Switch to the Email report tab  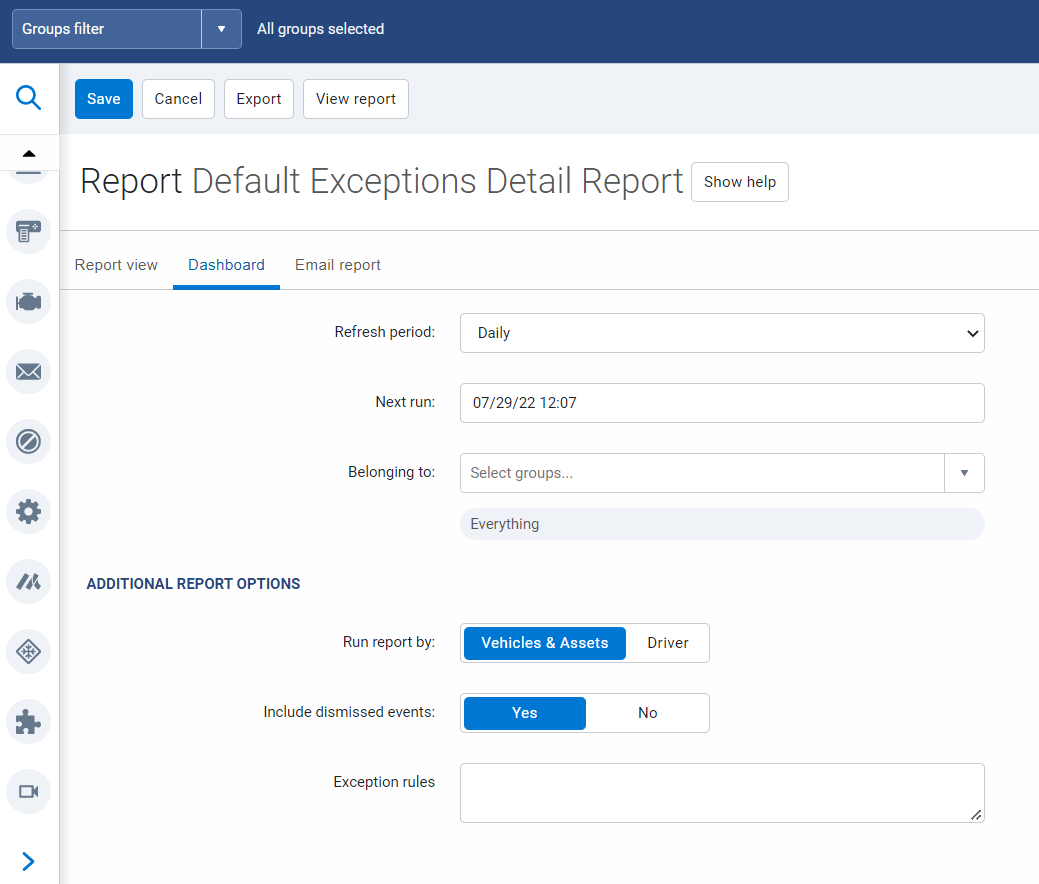tap(337, 264)
